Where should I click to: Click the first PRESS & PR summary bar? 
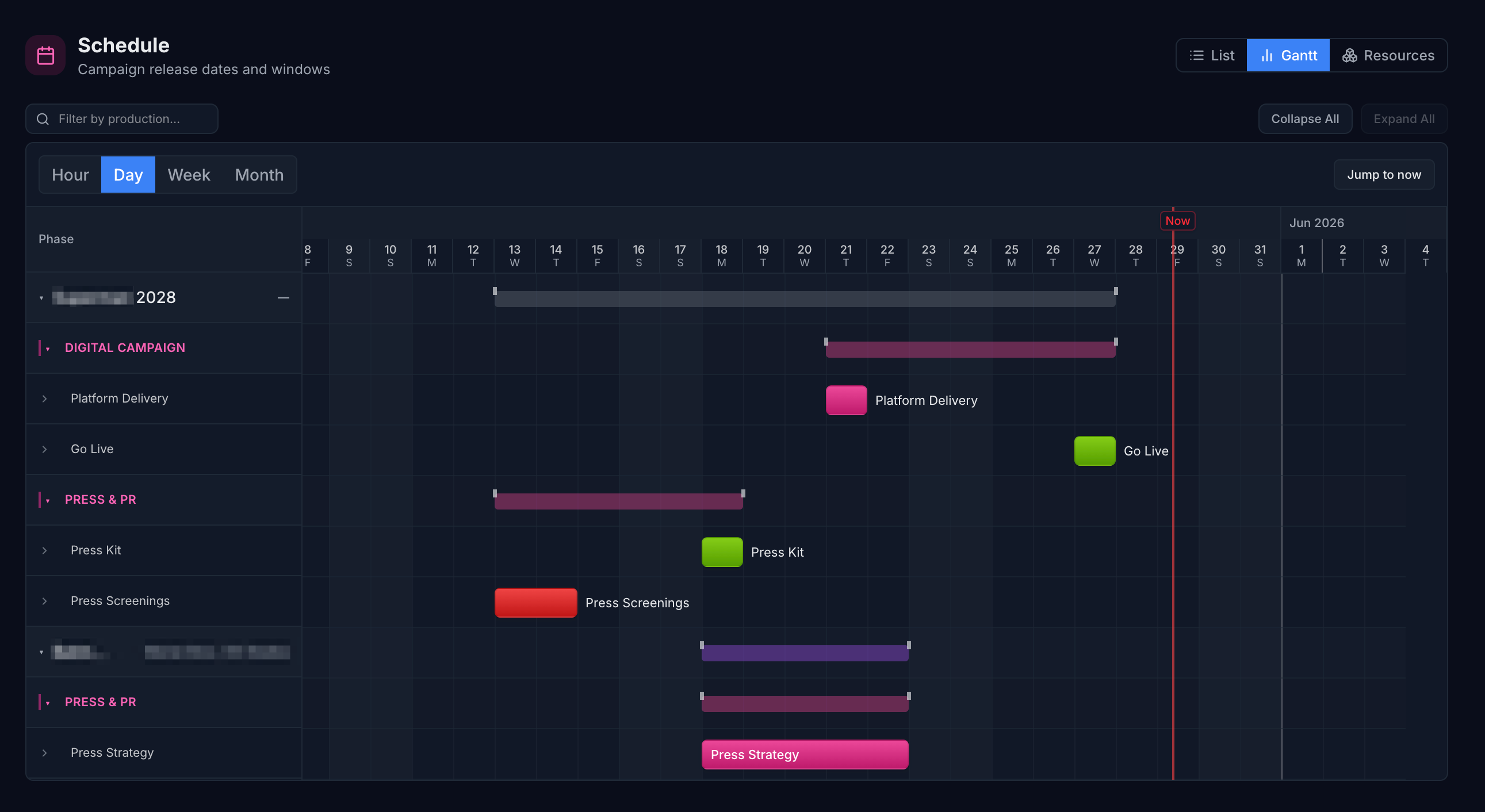pyautogui.click(x=618, y=501)
